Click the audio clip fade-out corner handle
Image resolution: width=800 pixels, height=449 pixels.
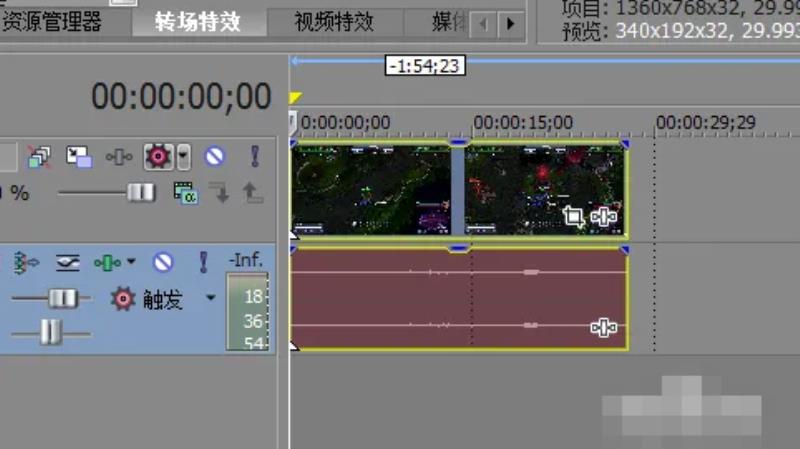click(x=625, y=250)
